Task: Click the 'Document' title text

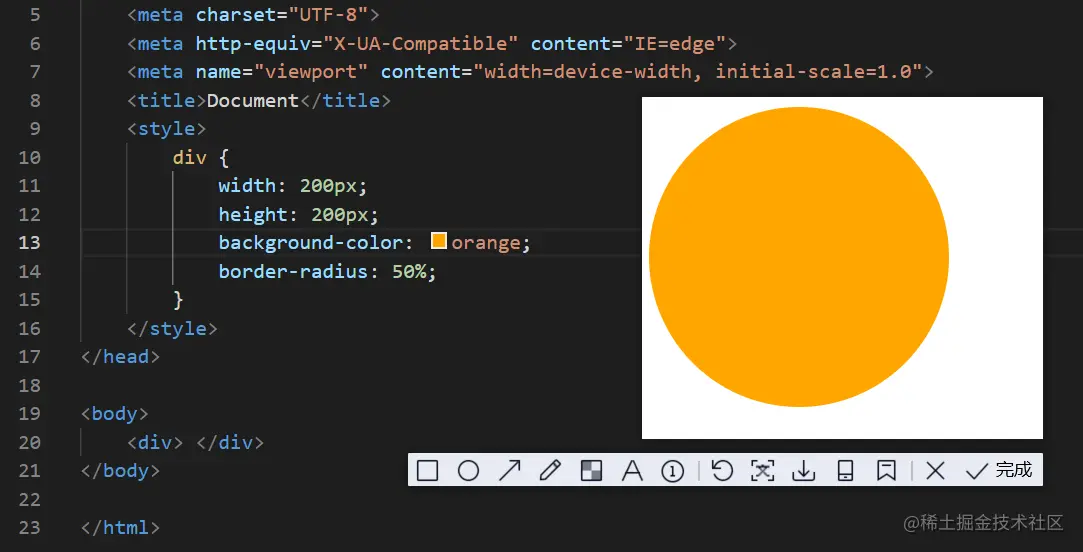Action: [x=253, y=101]
